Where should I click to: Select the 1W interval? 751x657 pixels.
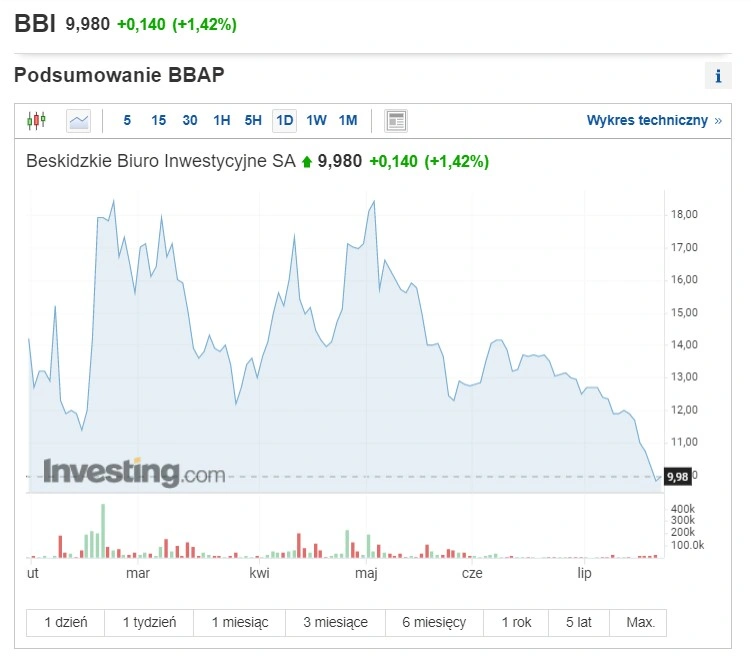point(317,120)
